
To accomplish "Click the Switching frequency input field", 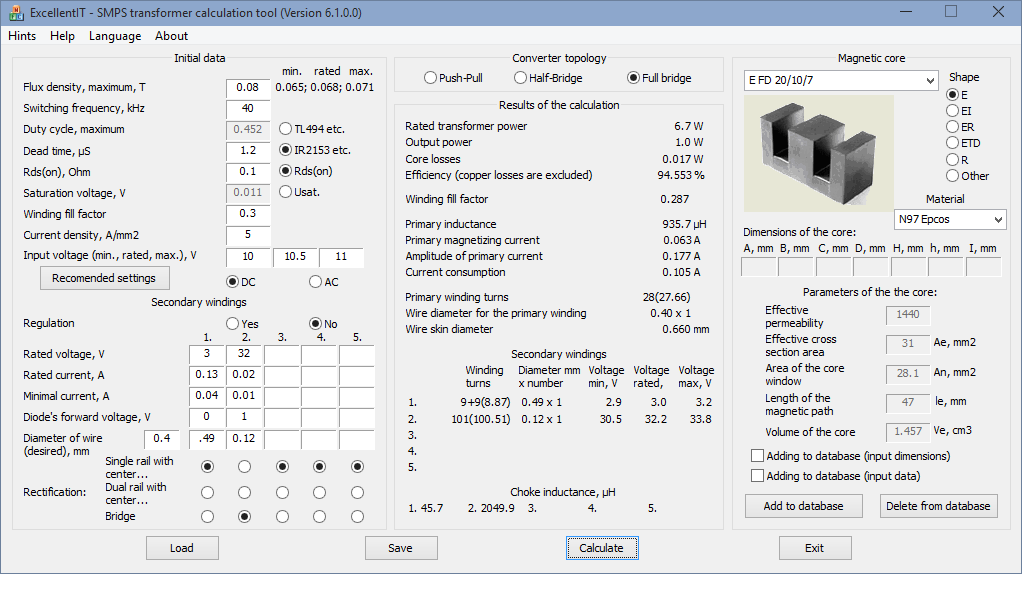I will [248, 108].
